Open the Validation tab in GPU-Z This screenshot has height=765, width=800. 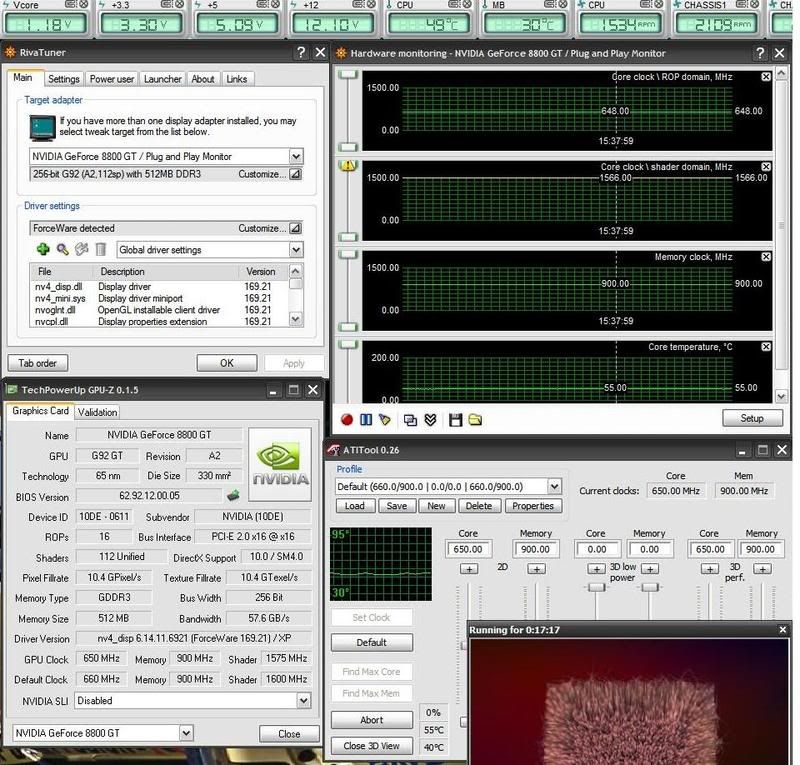(x=97, y=412)
